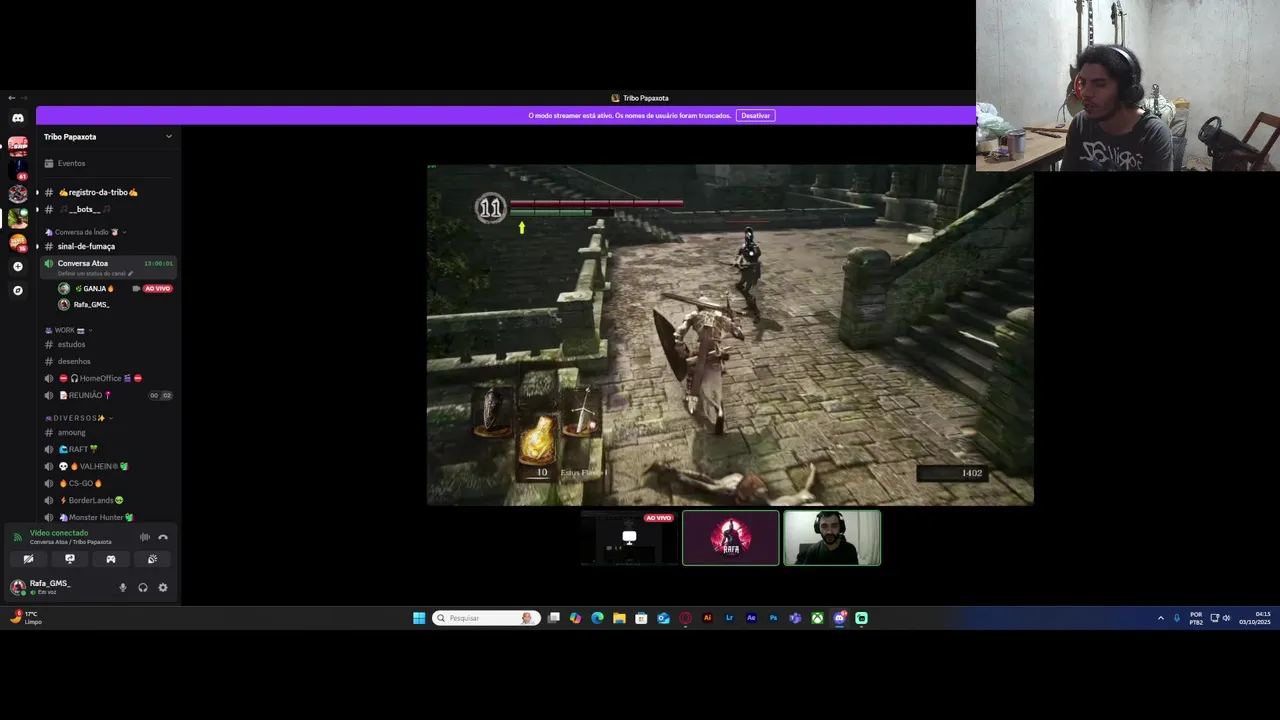The image size is (1280, 720).
Task: Select the RAFA avatar participant tile
Action: 731,538
